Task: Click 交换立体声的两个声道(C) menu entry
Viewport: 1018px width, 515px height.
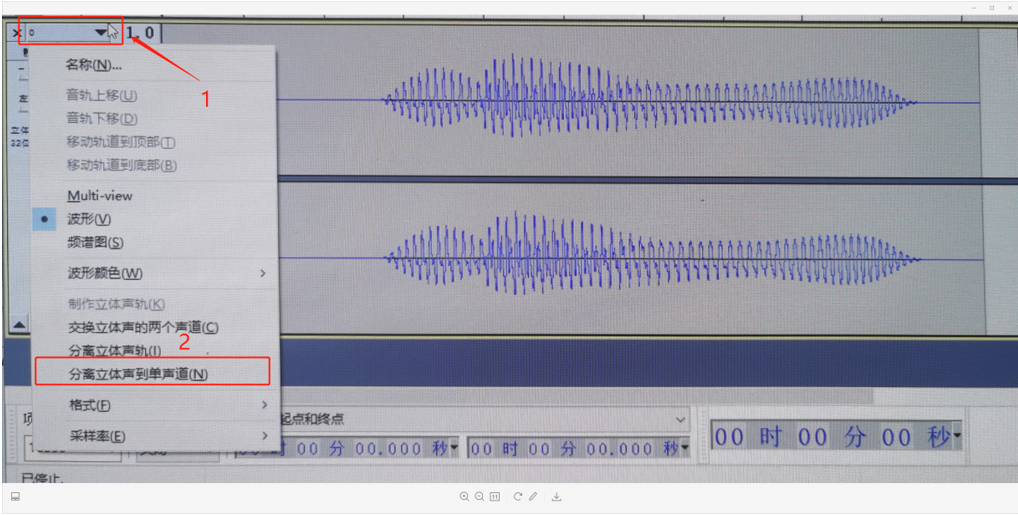Action: point(142,327)
